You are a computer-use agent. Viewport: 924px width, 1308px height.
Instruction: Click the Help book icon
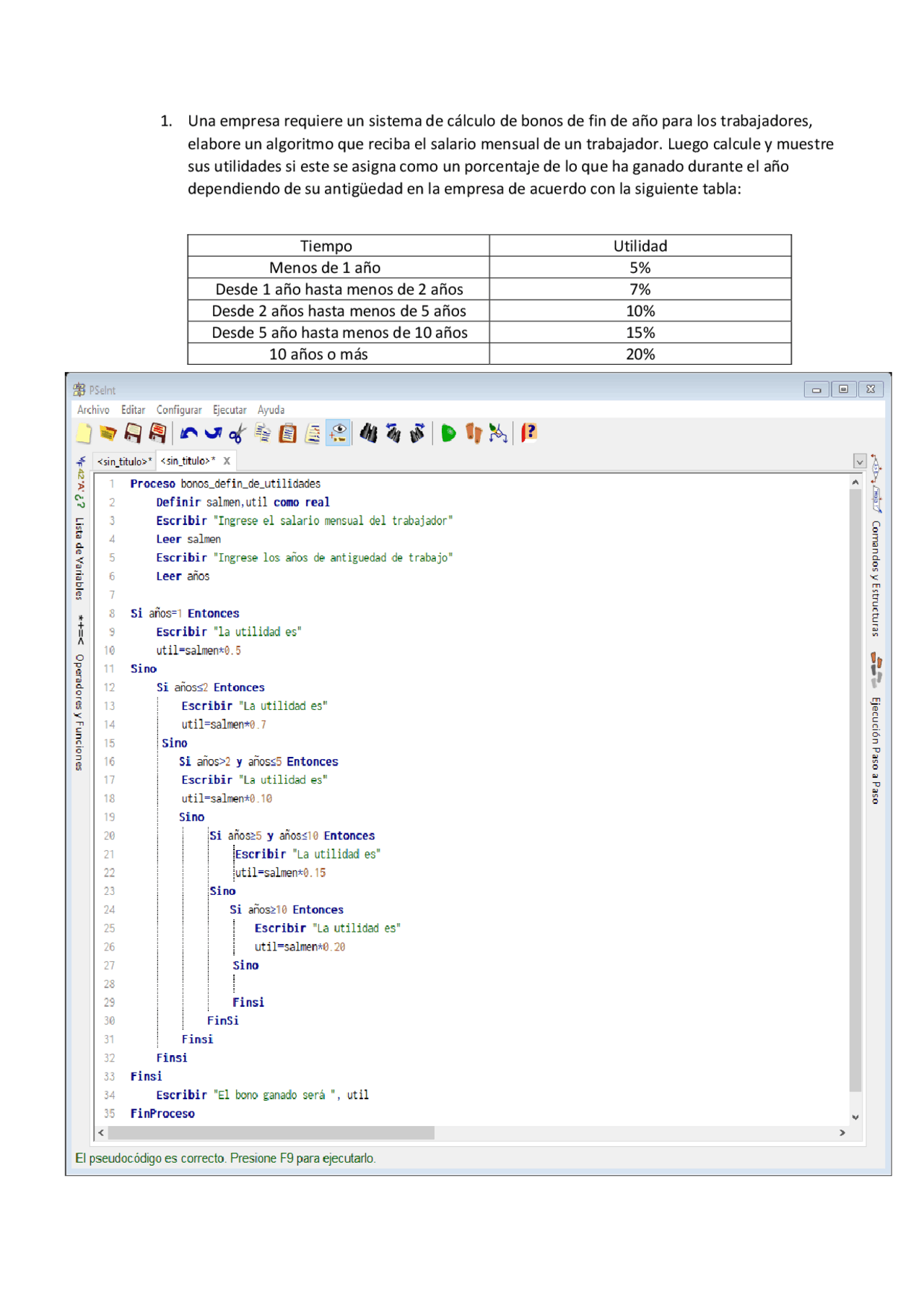[529, 433]
